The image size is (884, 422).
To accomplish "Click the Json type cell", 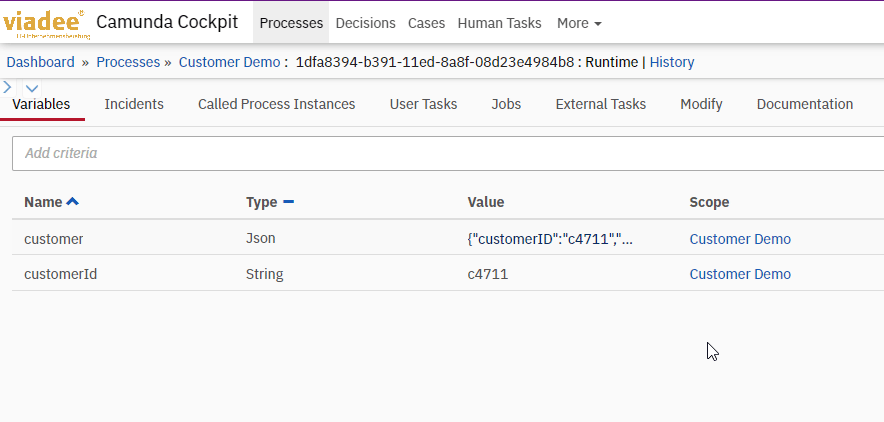I will 260,238.
